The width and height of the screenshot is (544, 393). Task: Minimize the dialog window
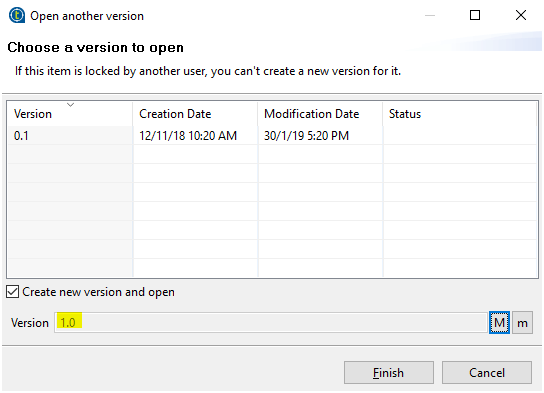(x=430, y=15)
